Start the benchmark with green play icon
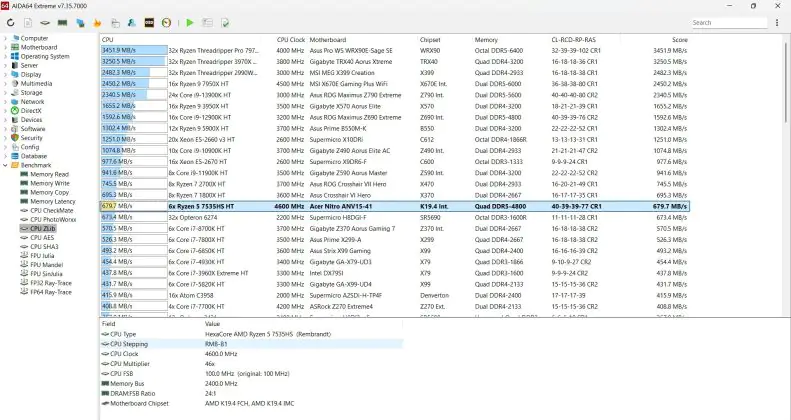 click(190, 23)
